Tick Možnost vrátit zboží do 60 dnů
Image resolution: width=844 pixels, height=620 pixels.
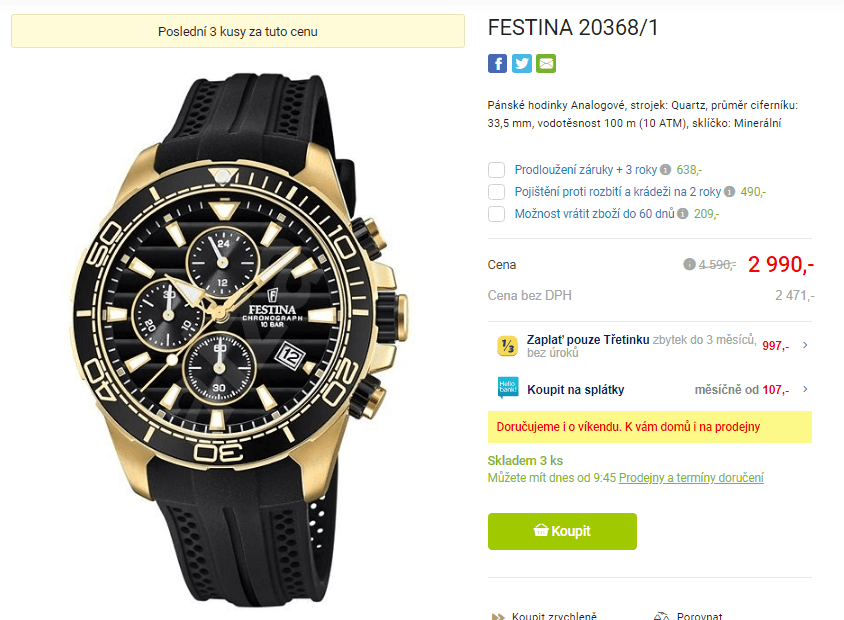pyautogui.click(x=496, y=213)
